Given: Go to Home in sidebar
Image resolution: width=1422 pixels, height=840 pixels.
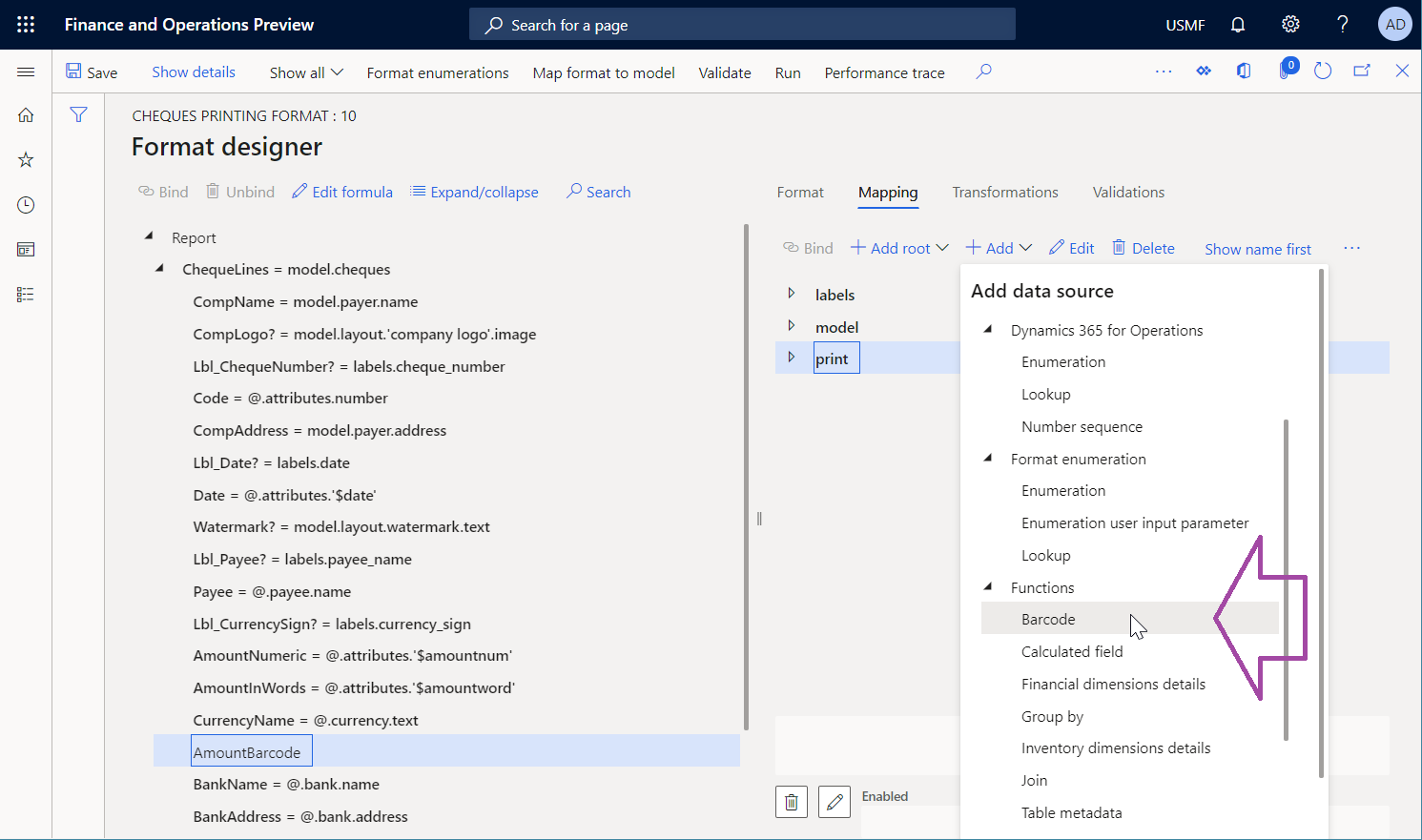Looking at the screenshot, I should click(x=26, y=115).
